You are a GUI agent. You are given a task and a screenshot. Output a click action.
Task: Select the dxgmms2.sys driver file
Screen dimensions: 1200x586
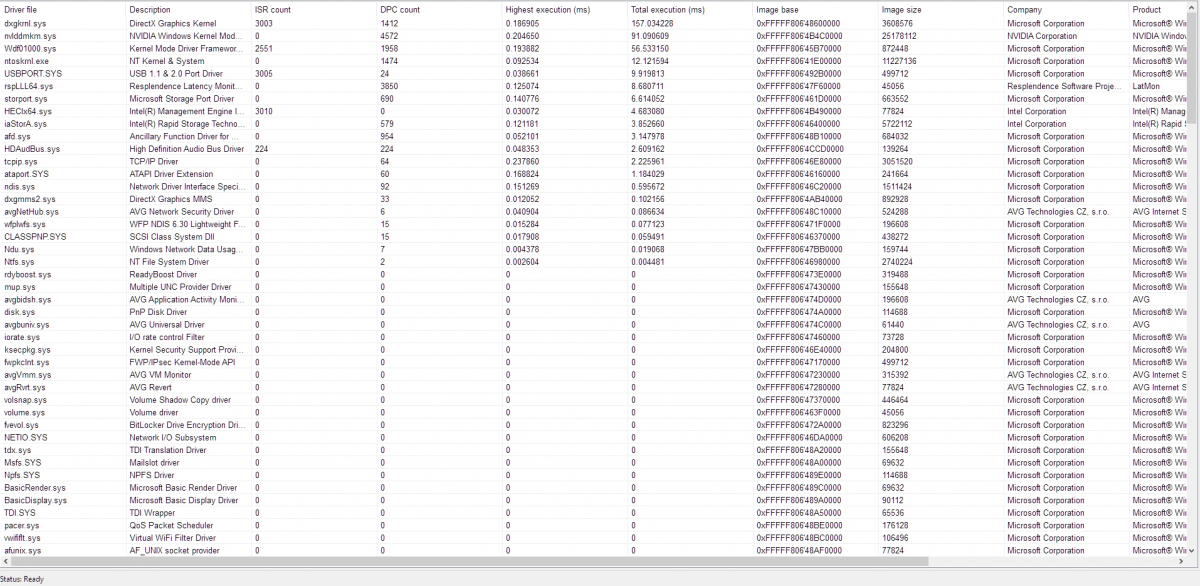click(30, 199)
